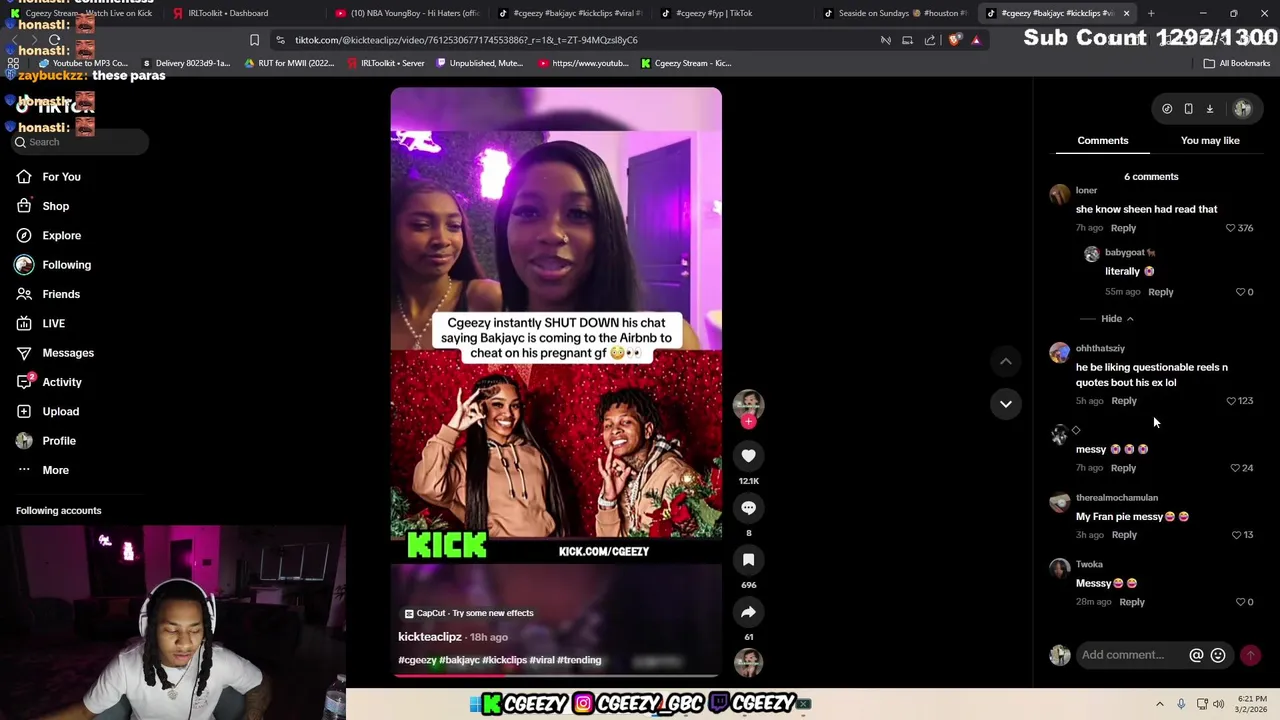Like the messy comment with 24 likes

coord(1235,468)
